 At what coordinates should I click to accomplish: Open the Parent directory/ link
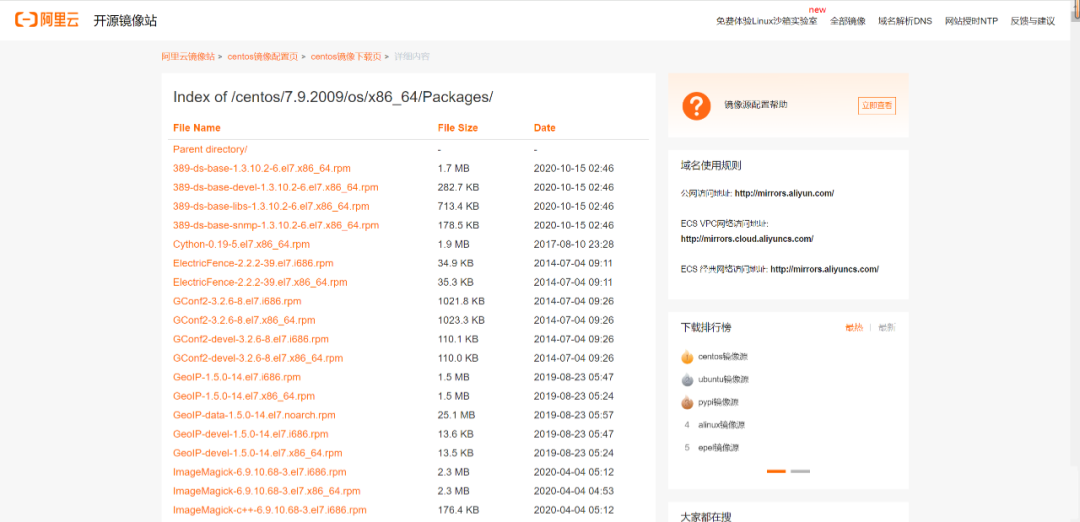(x=210, y=149)
